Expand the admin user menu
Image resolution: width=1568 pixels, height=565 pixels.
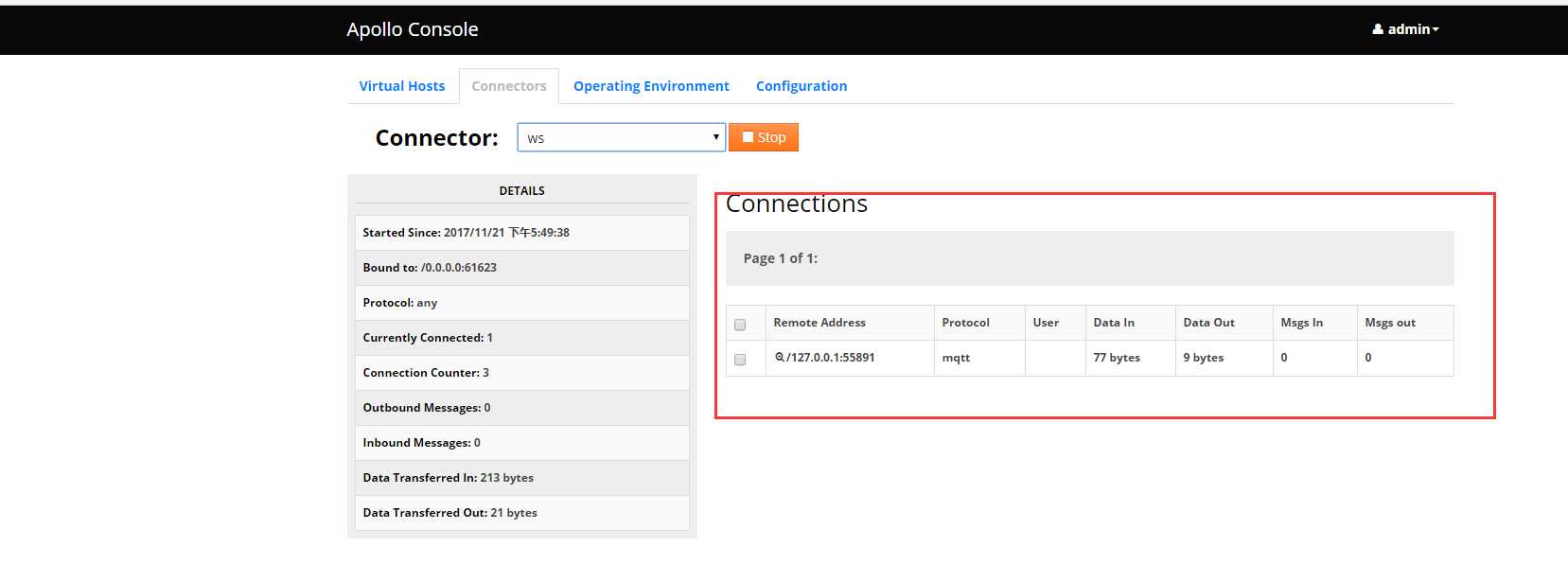(x=1406, y=29)
